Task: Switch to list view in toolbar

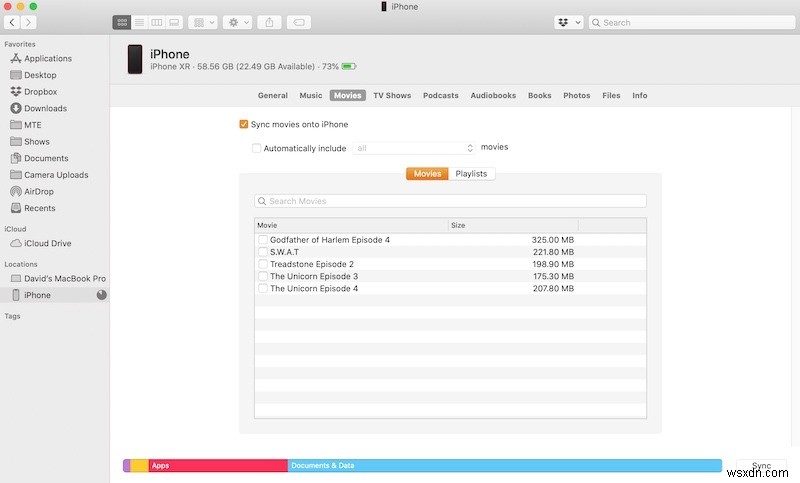Action: (139, 22)
